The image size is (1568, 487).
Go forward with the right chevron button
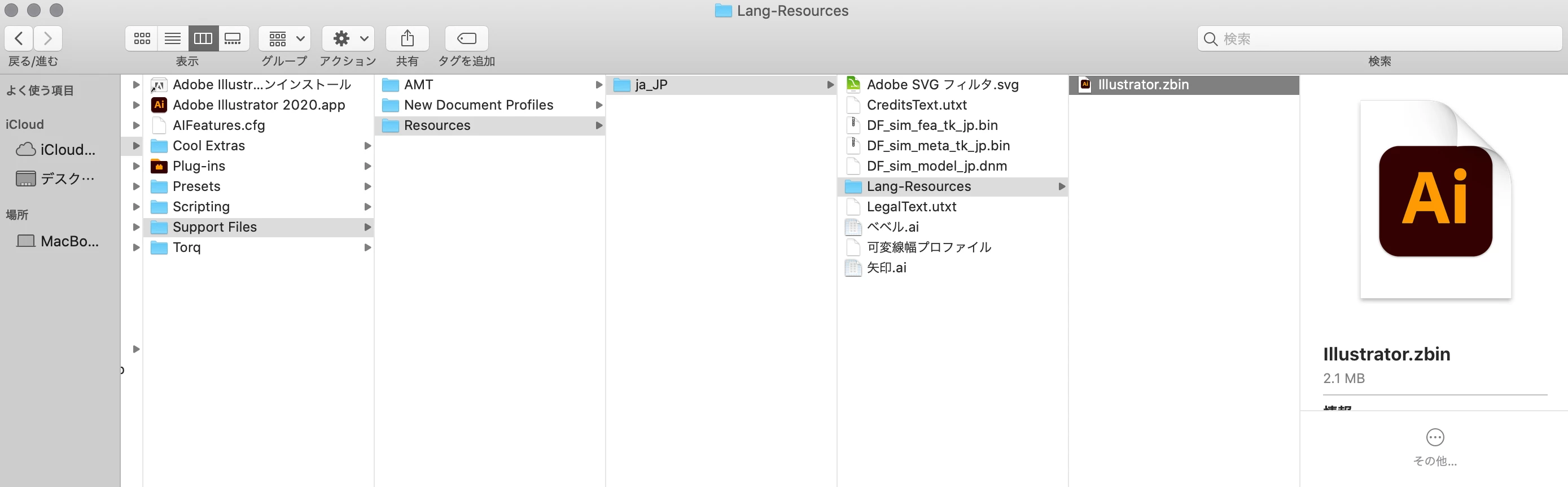(x=47, y=38)
